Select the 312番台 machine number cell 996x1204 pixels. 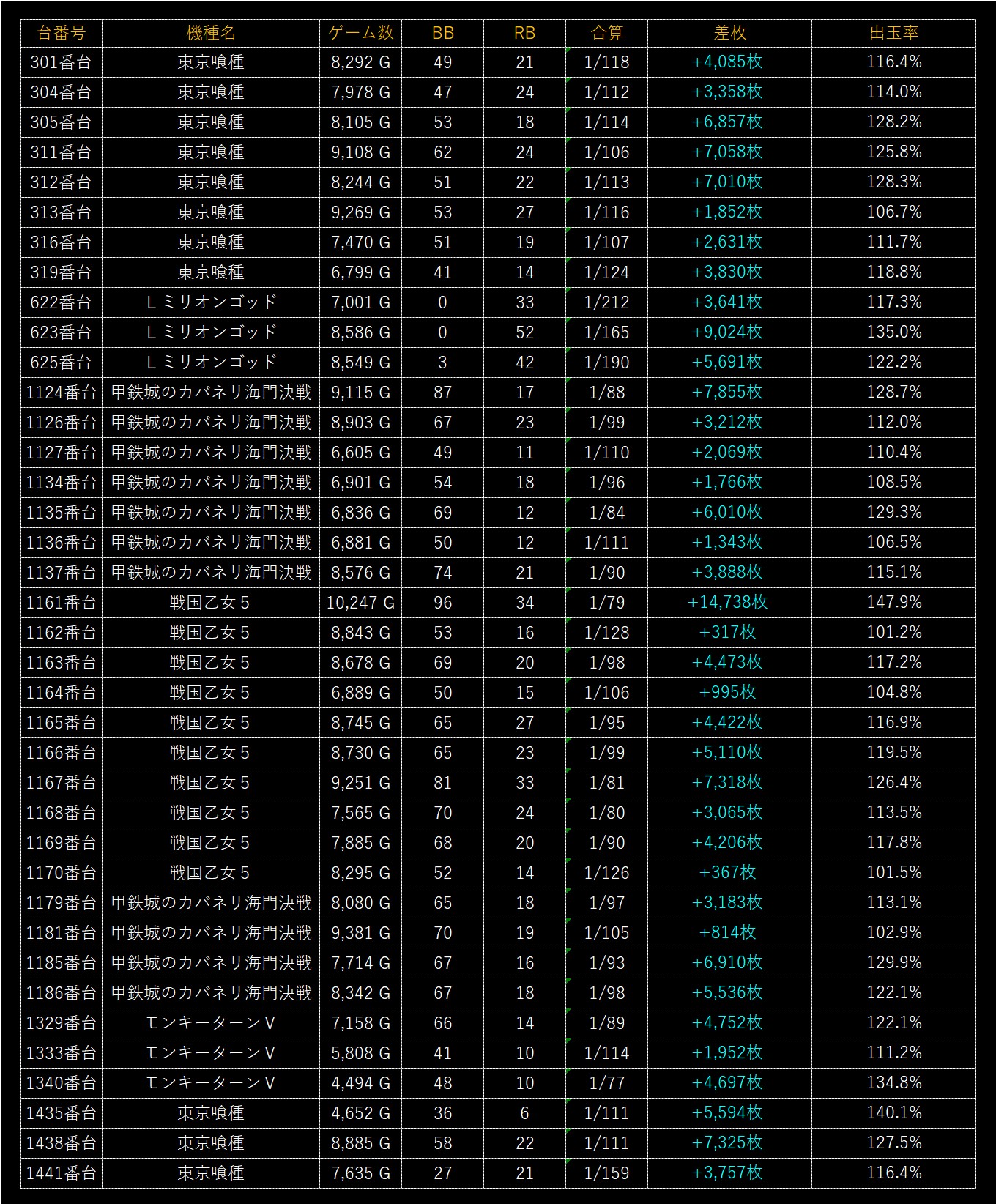(61, 182)
